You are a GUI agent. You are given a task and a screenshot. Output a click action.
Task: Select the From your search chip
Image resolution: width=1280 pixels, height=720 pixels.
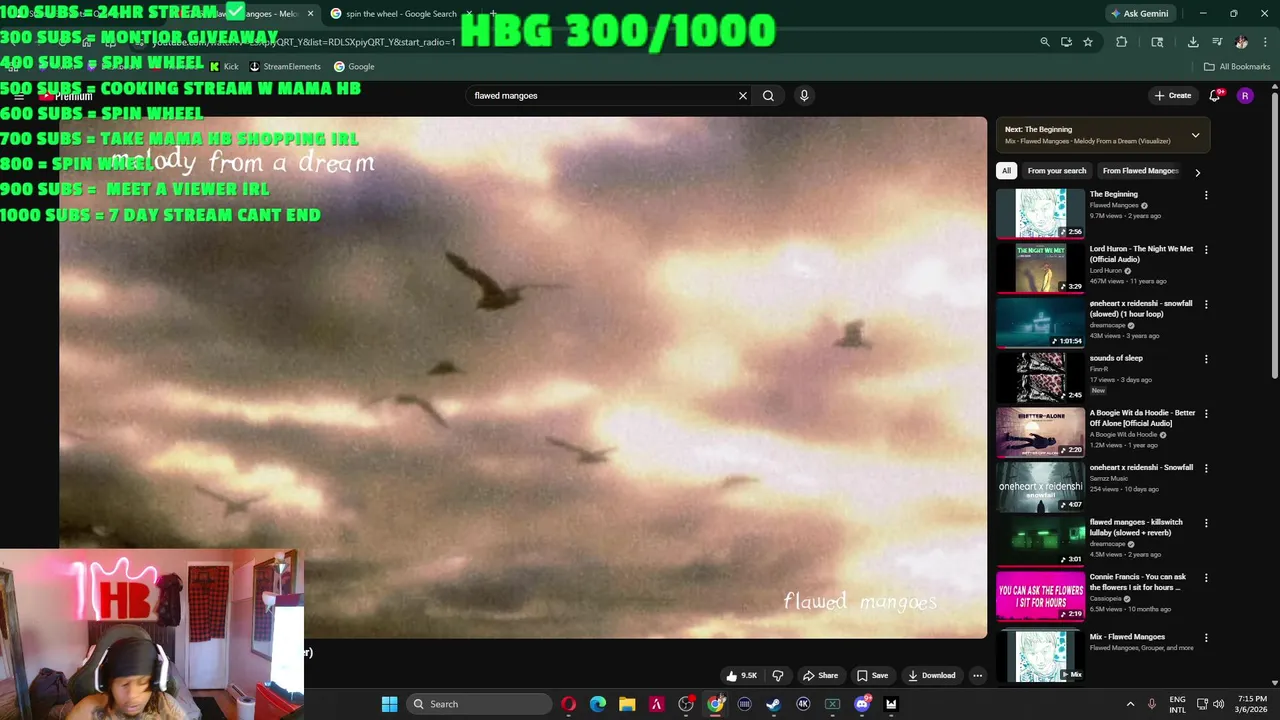(1057, 171)
